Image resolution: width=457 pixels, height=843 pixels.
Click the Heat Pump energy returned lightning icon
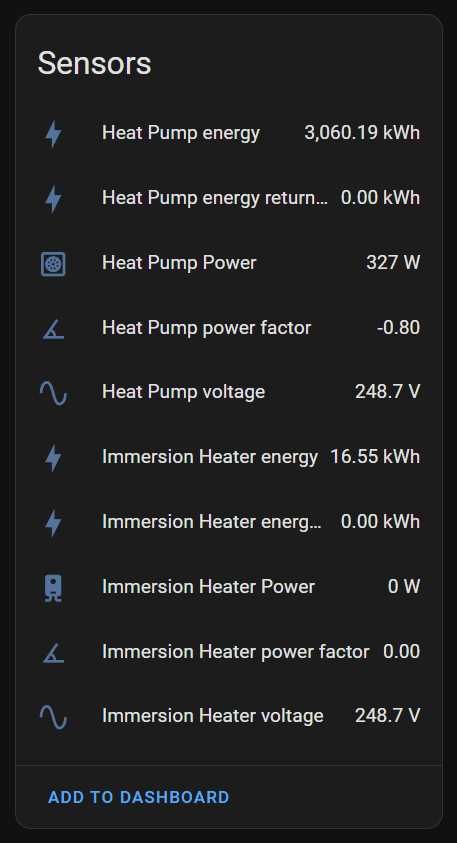coord(53,199)
